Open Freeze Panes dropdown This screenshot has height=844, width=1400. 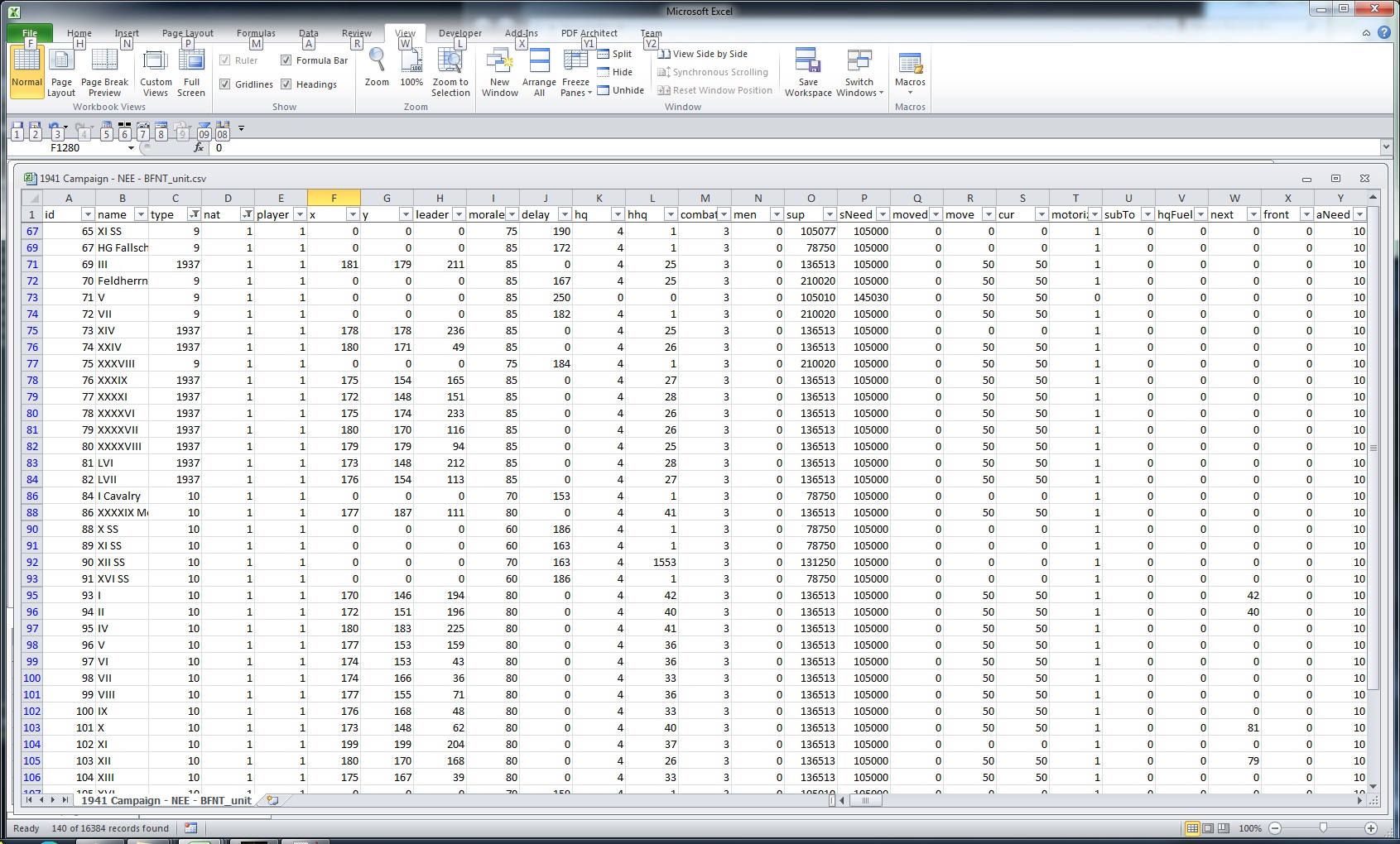(x=576, y=72)
